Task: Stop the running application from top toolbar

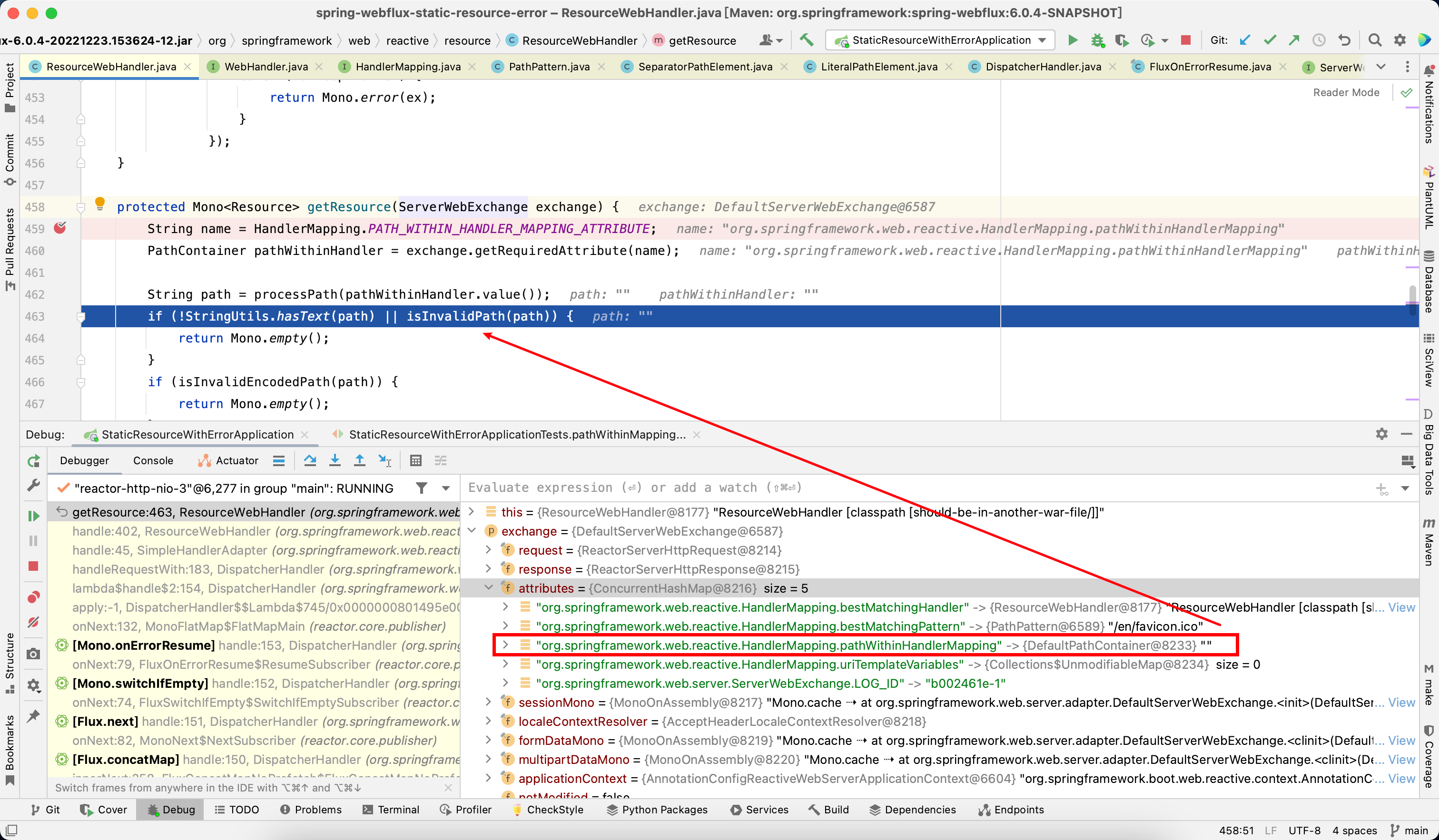Action: point(1186,40)
